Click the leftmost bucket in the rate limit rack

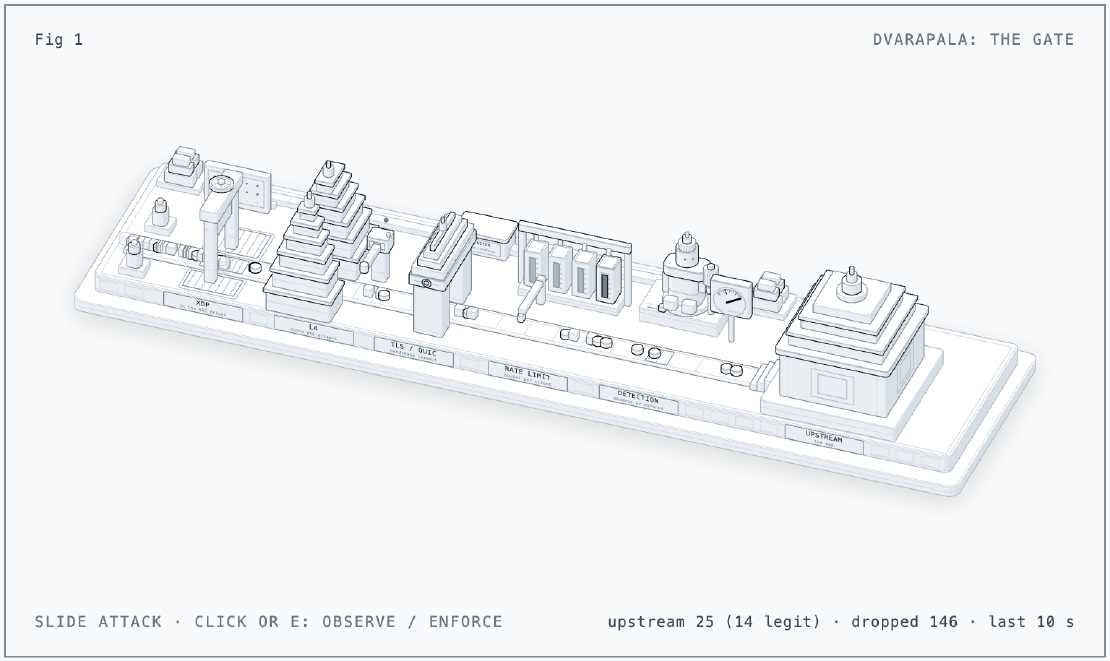[536, 262]
